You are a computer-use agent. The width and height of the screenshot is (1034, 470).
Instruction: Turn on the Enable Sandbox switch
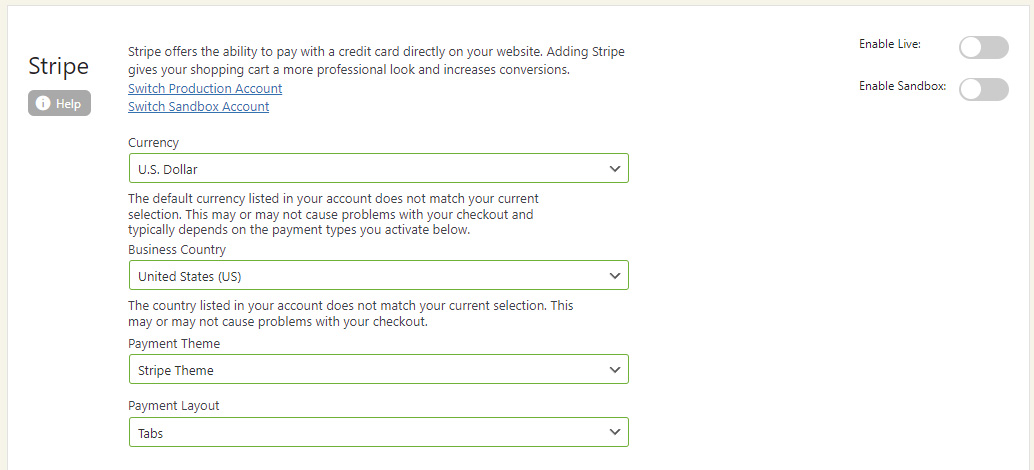coord(983,89)
